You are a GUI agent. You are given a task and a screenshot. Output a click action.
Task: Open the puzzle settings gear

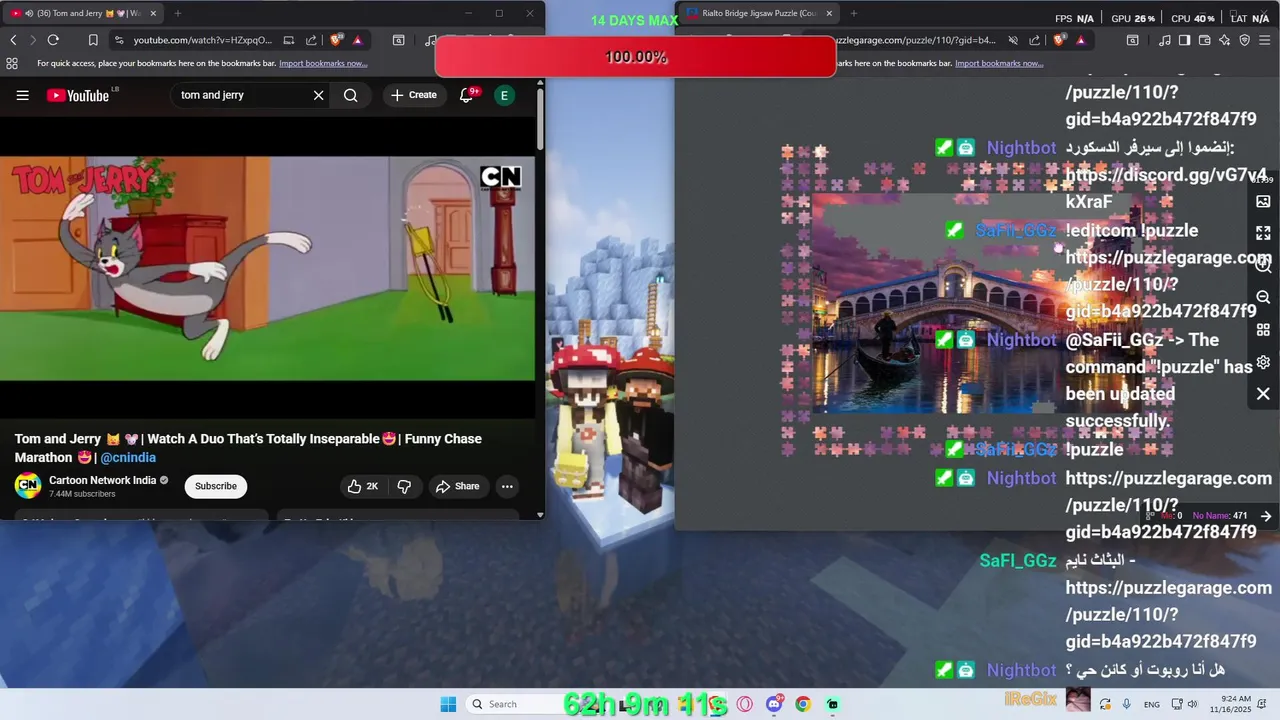click(x=1263, y=362)
